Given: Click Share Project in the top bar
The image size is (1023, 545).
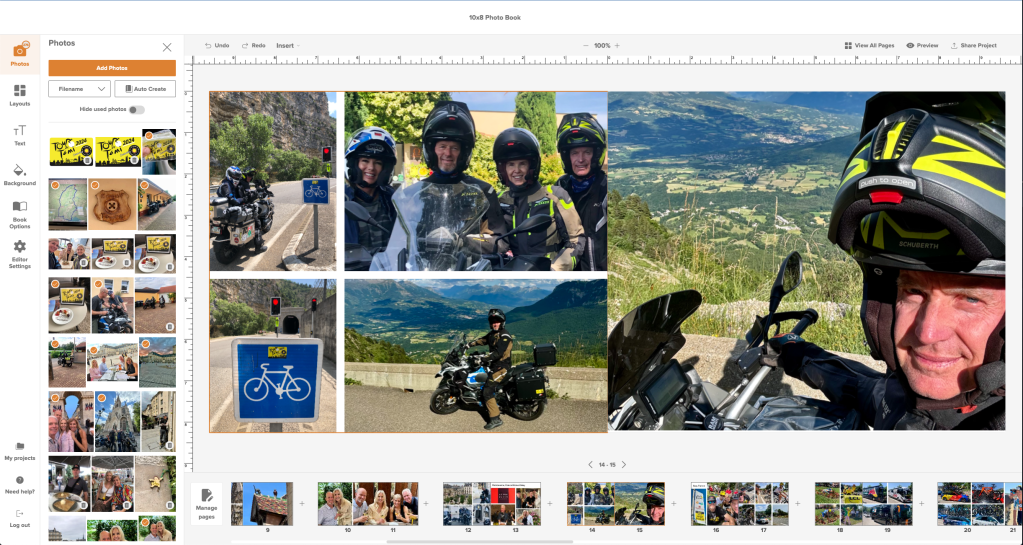Looking at the screenshot, I should click(974, 45).
